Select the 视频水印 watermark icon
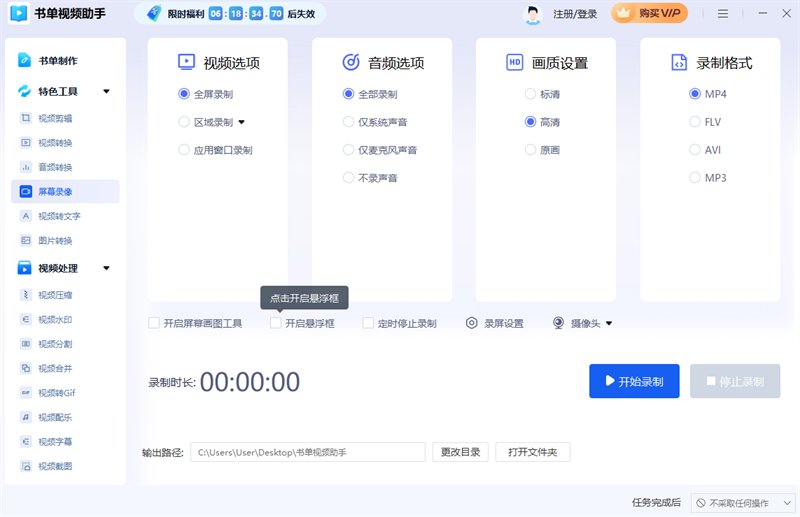 click(x=26, y=320)
